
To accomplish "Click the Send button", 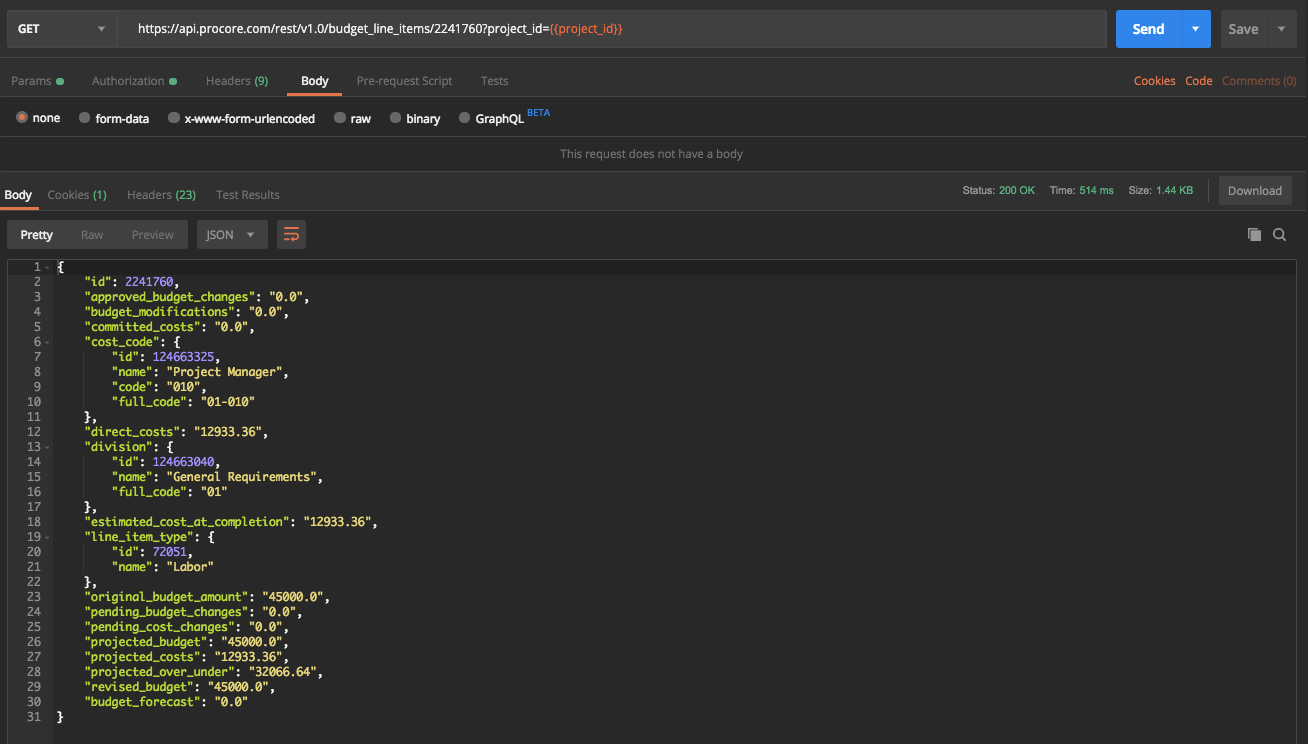I will coord(1148,29).
